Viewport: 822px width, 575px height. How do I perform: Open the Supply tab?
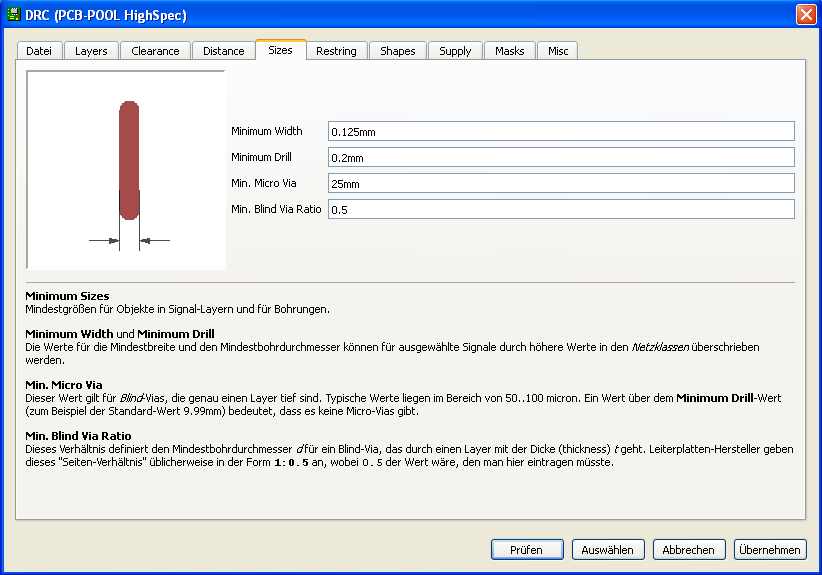[455, 51]
